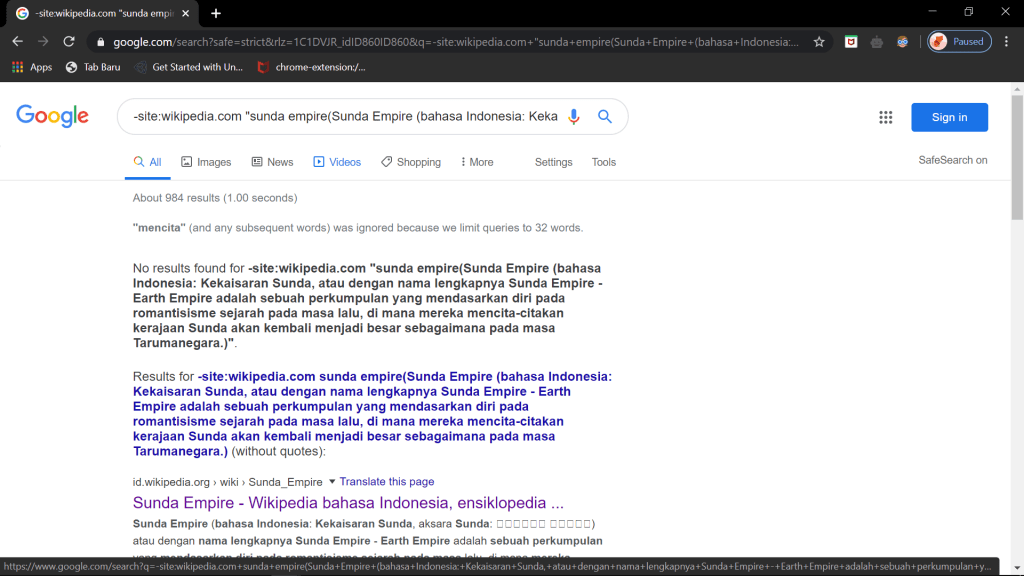
Task: Click the paused profile button
Action: (959, 42)
